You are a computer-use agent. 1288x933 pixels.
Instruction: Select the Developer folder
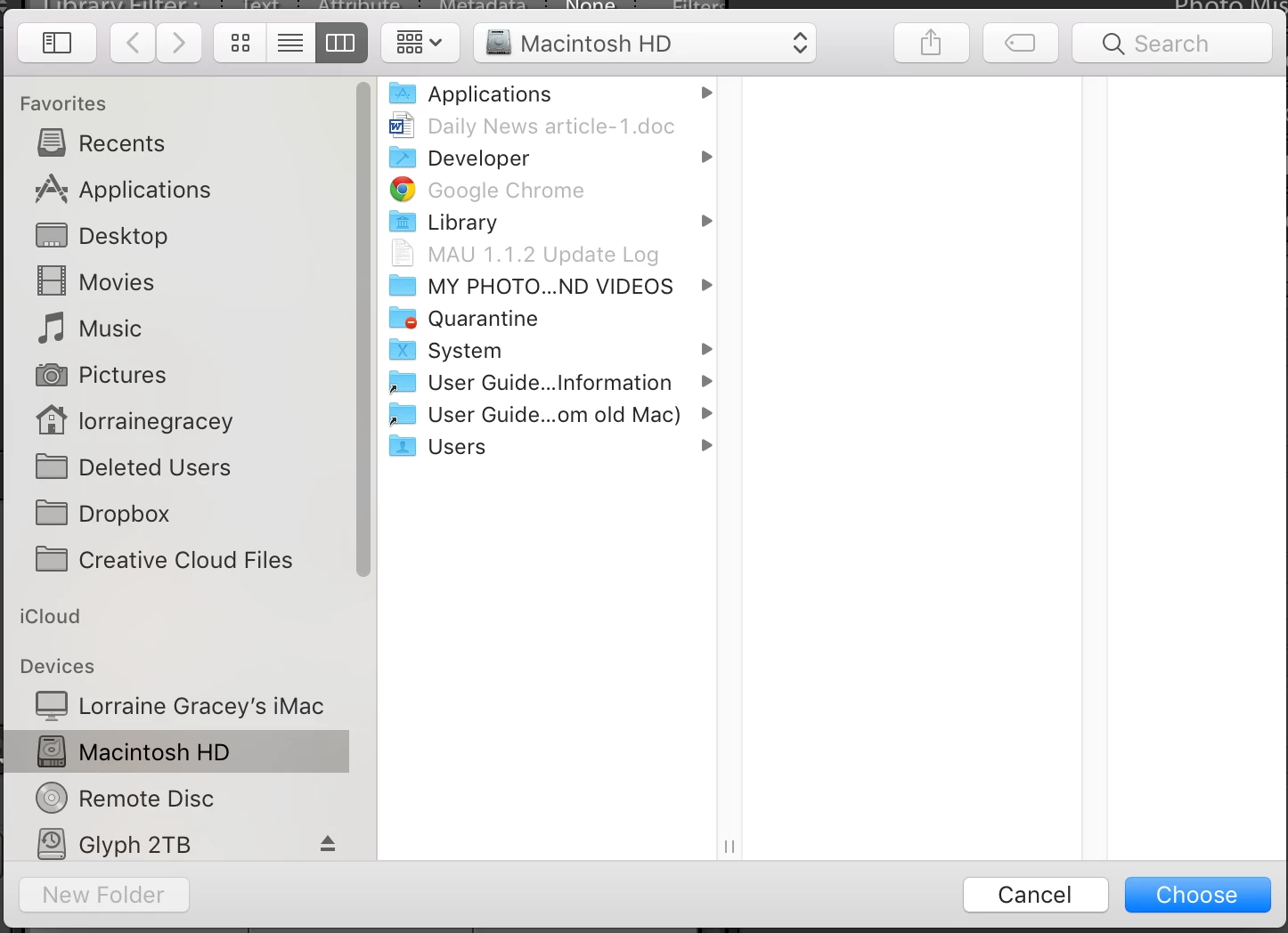tap(548, 158)
